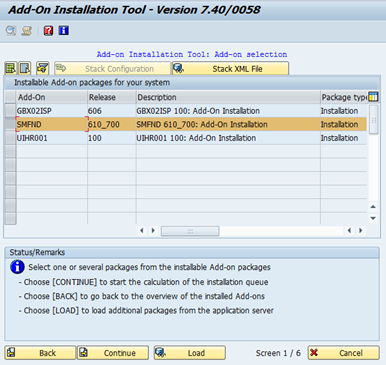Image resolution: width=386 pixels, height=365 pixels.
Task: Click the Status/Remarks panel header
Action: [x=192, y=252]
